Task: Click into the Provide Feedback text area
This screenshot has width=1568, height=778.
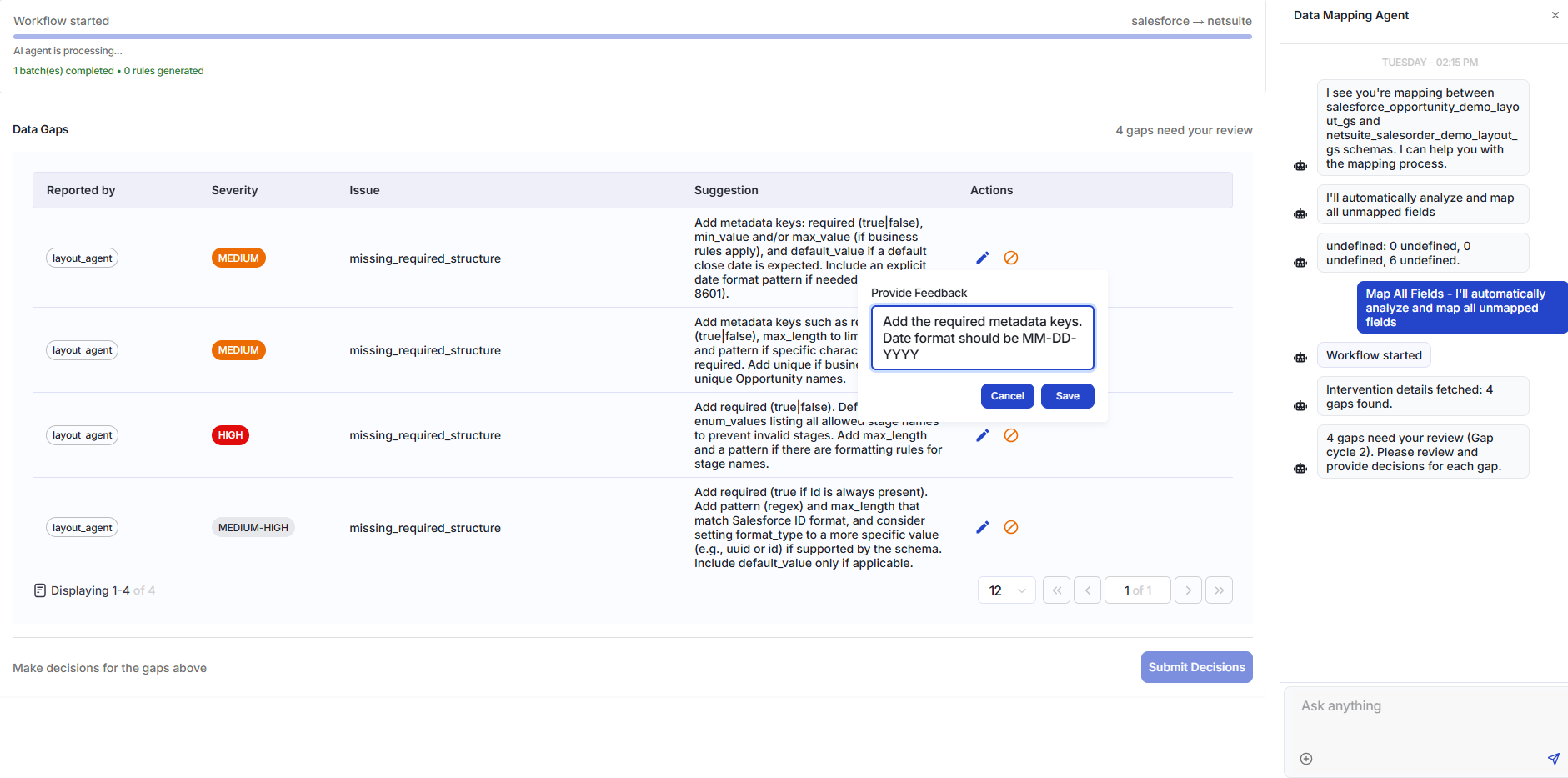Action: [982, 338]
